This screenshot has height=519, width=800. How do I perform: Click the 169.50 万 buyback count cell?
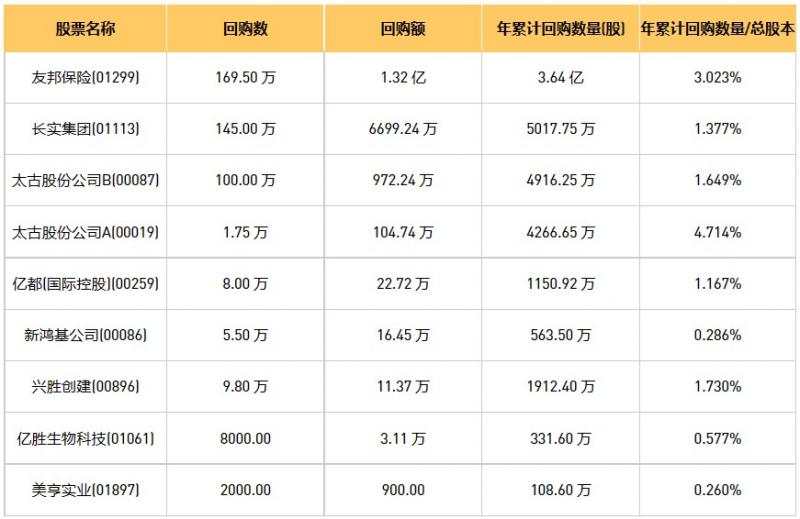[x=245, y=77]
